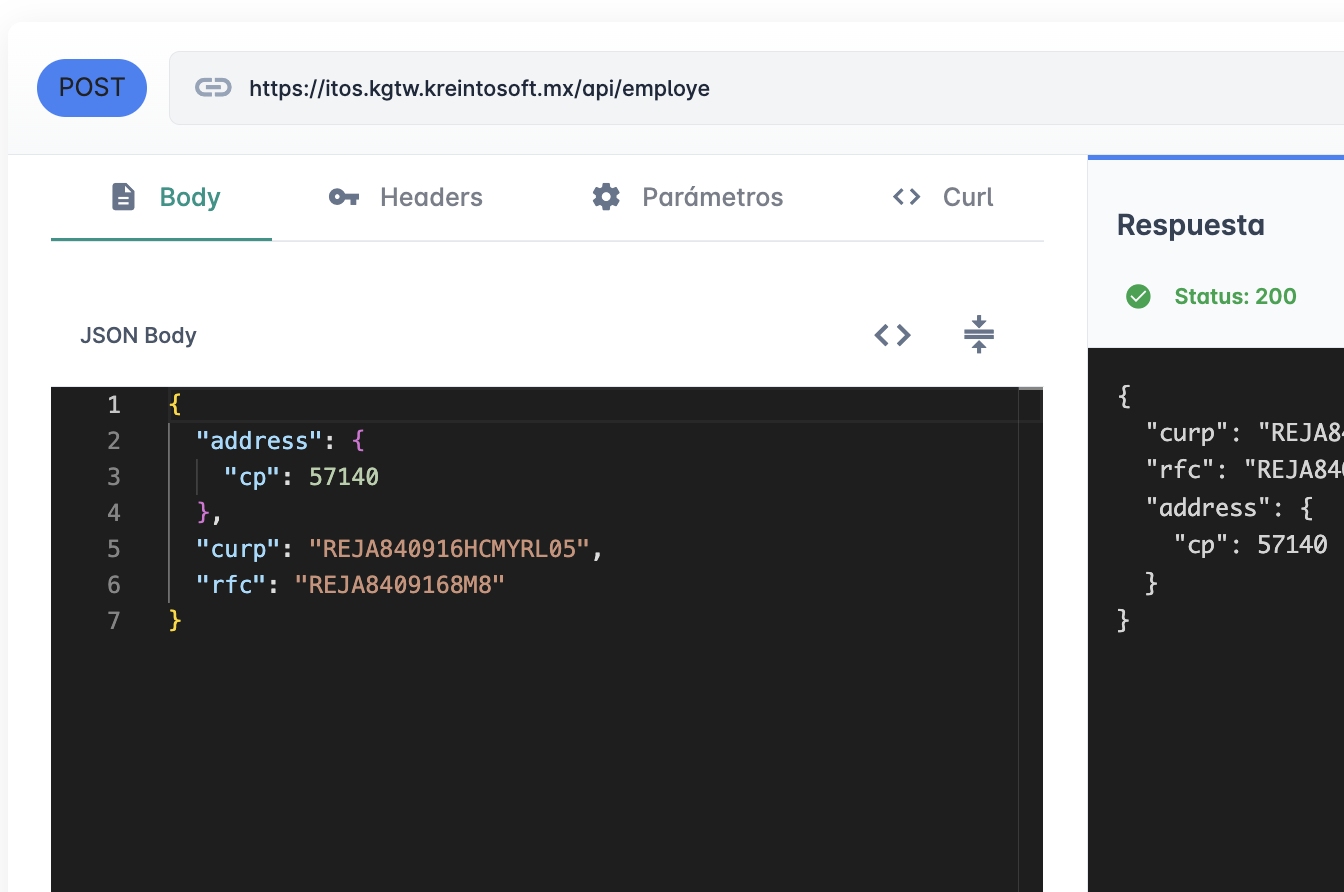The image size is (1344, 892).
Task: Click the document icon on Body tab
Action: [x=123, y=197]
